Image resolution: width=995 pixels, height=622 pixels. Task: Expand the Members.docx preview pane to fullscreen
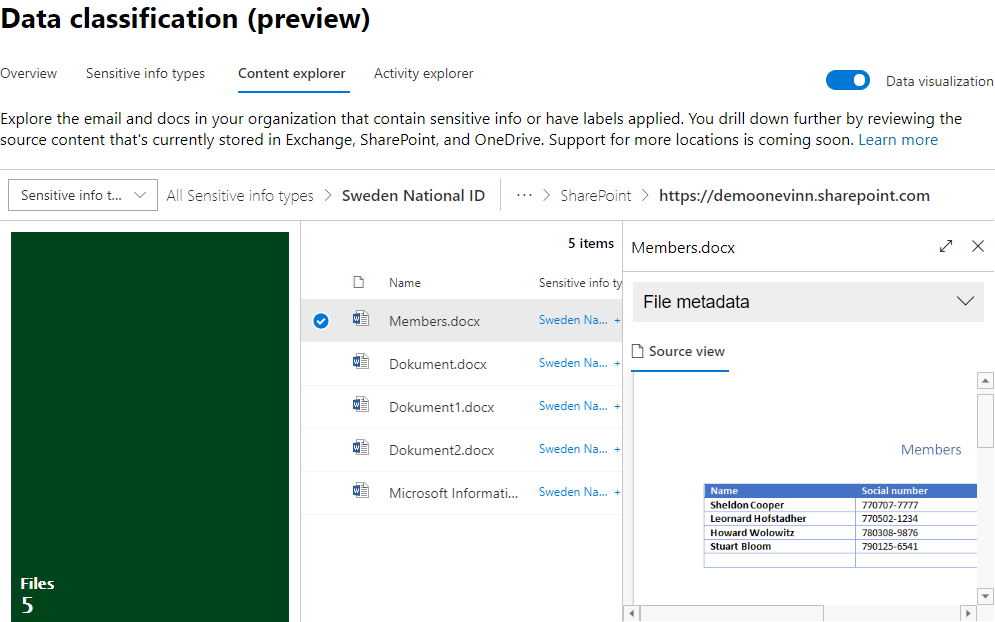tap(946, 247)
